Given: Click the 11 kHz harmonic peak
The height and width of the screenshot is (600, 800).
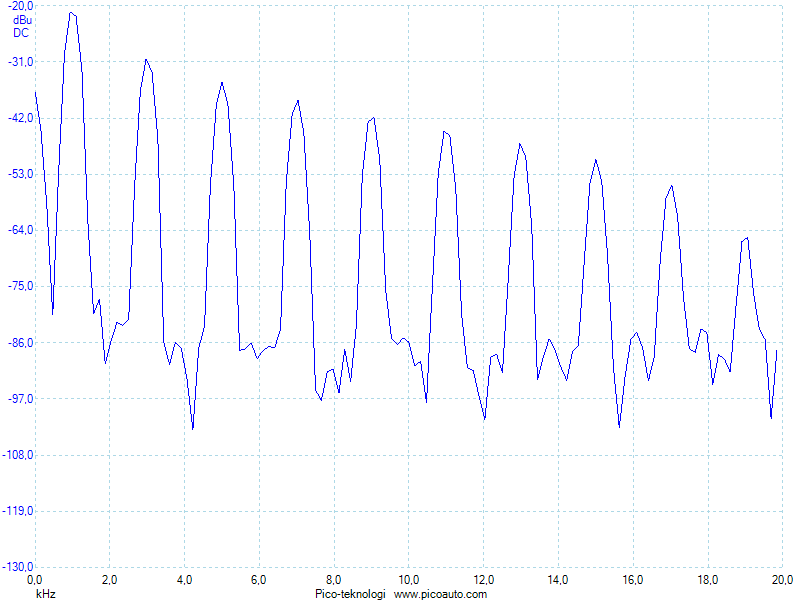Looking at the screenshot, I should (445, 132).
